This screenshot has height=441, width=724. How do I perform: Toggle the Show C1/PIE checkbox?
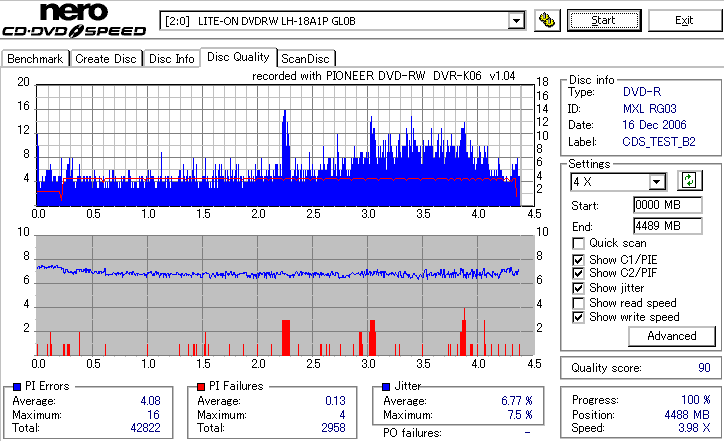[578, 260]
